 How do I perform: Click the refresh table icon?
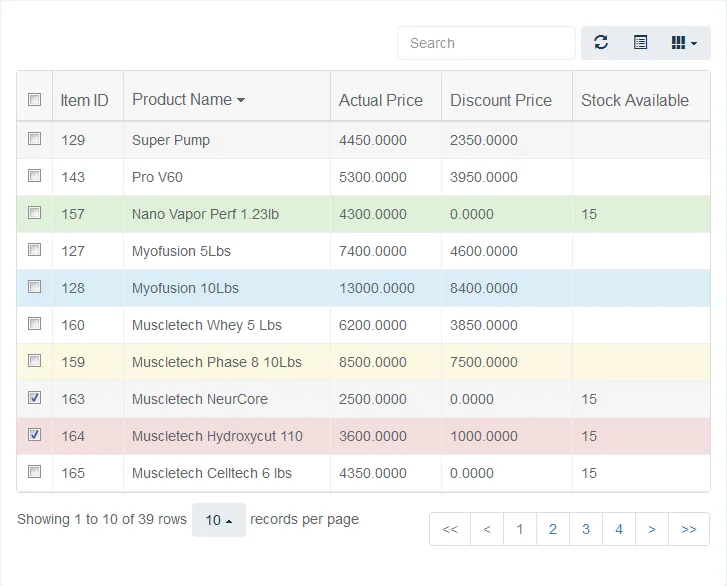(601, 43)
